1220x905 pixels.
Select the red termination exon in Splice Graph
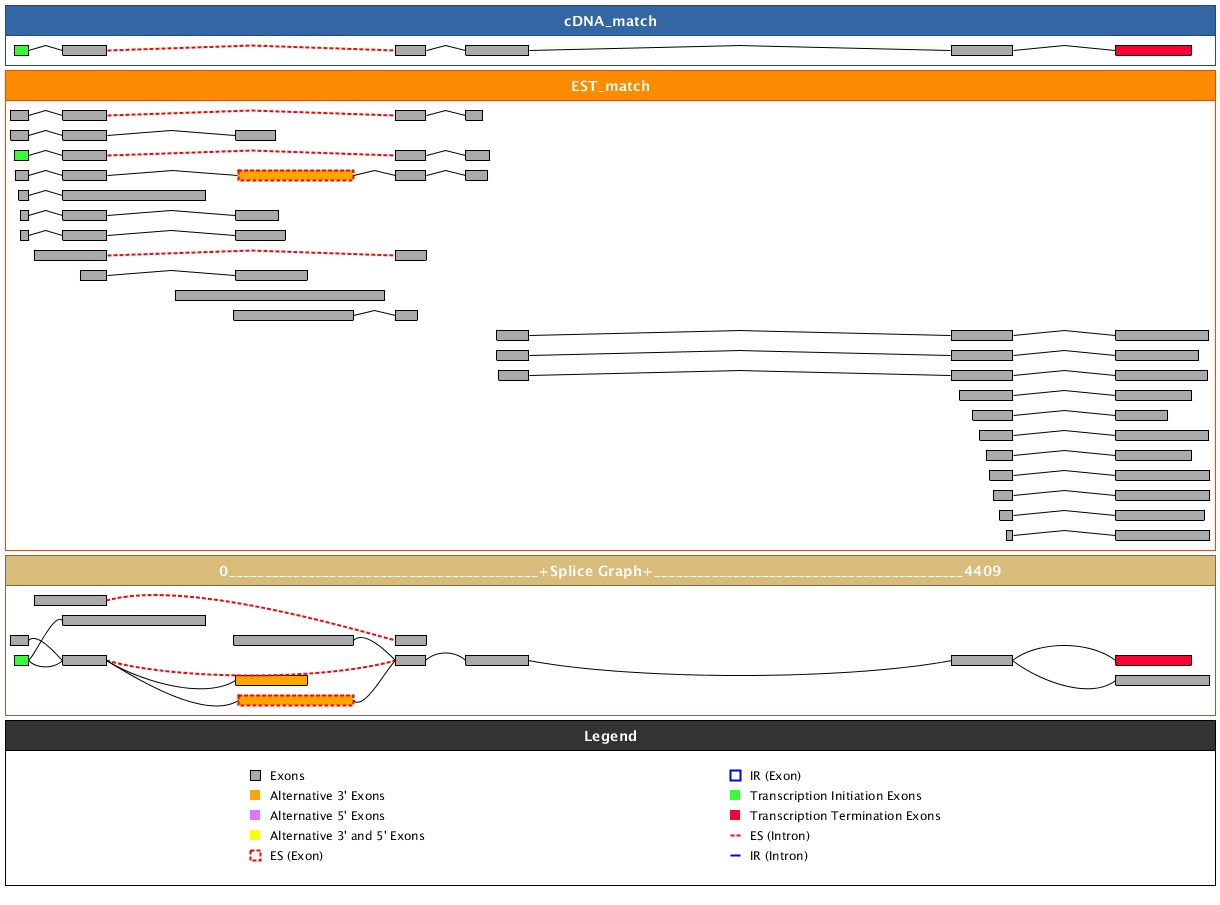click(1153, 660)
